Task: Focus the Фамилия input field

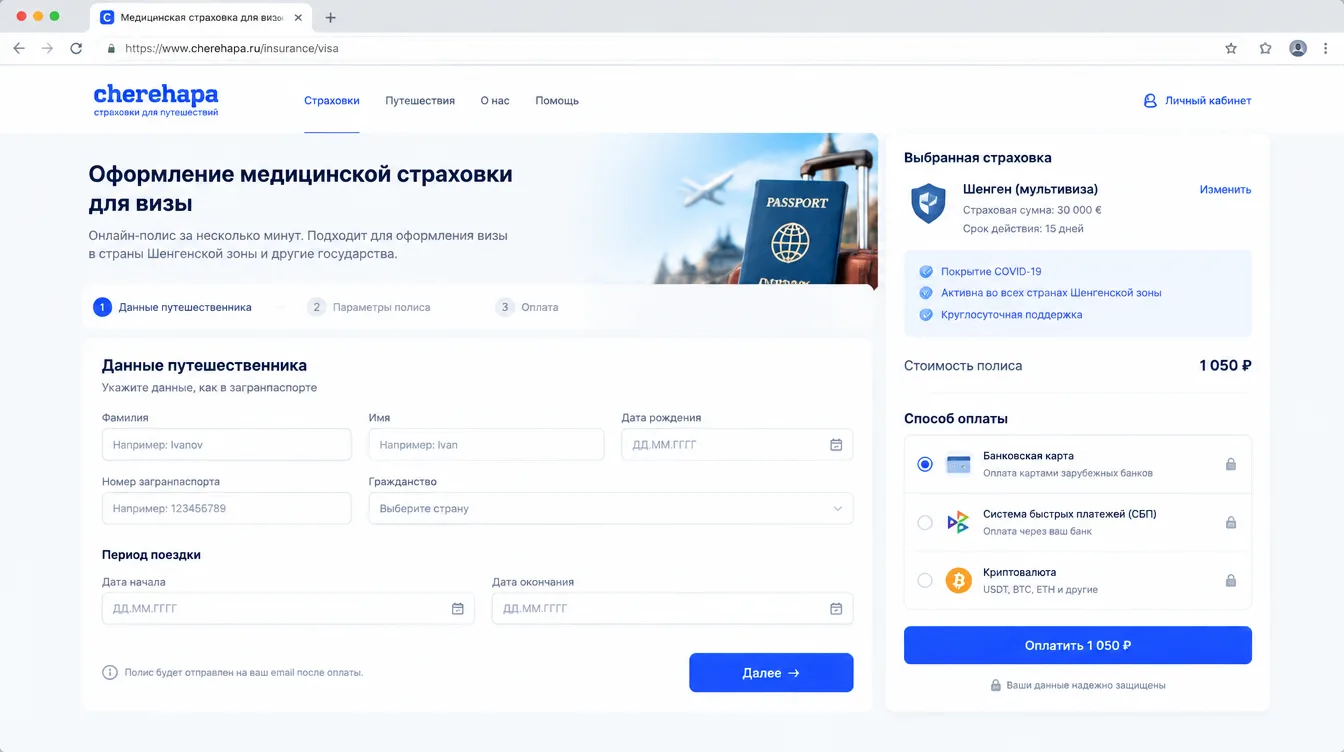Action: [x=227, y=445]
